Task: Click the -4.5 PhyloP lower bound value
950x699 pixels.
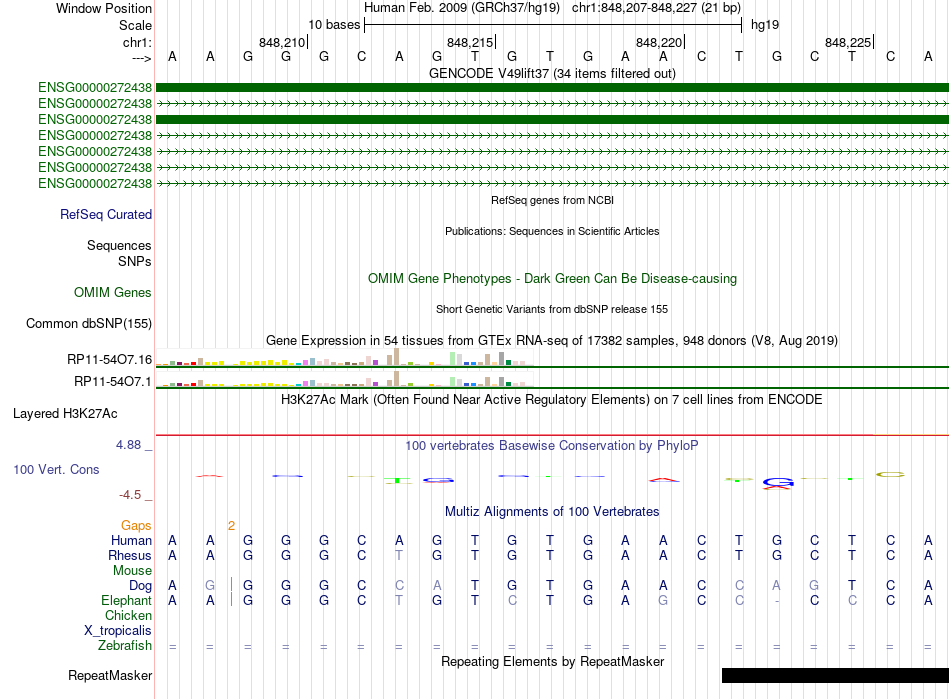Action: coord(130,495)
